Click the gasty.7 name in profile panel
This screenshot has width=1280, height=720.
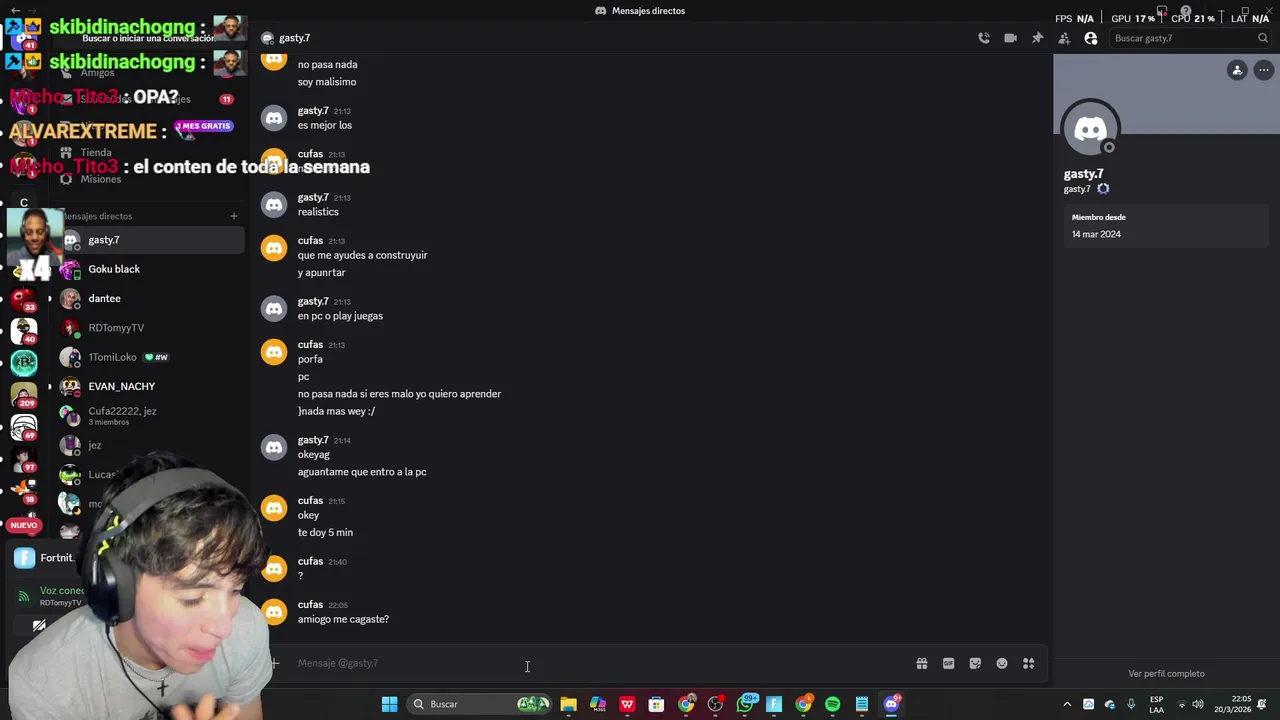pyautogui.click(x=1083, y=174)
